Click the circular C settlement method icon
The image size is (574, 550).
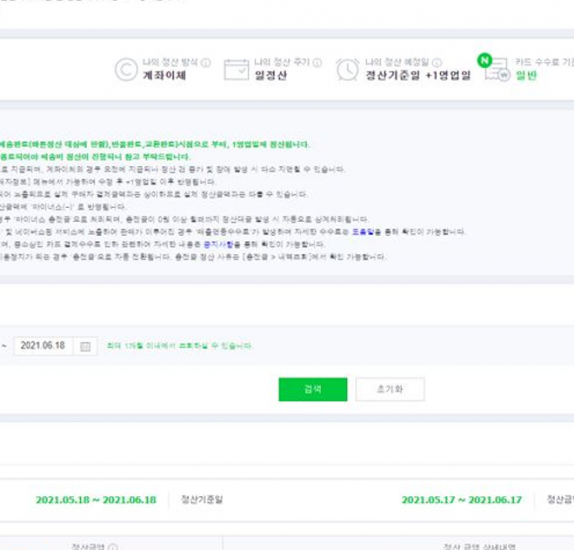126,69
